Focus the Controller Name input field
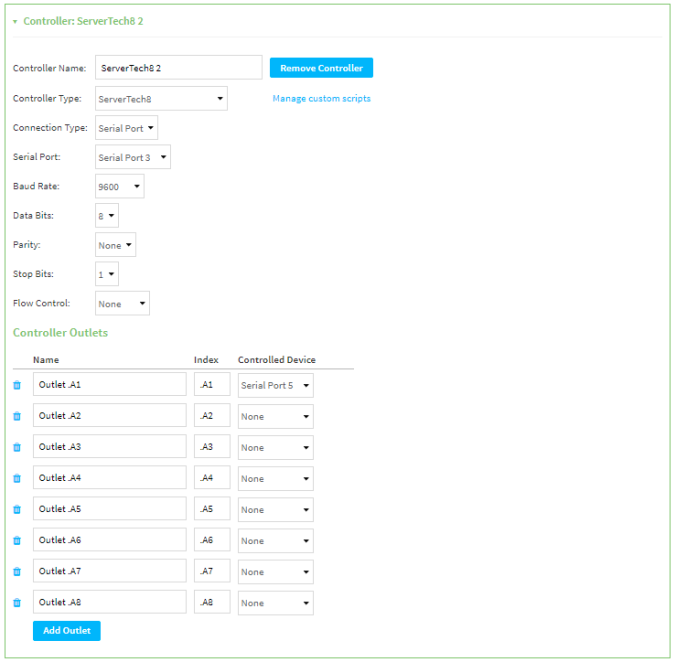Screen dimensions: 676x662 pos(178,67)
